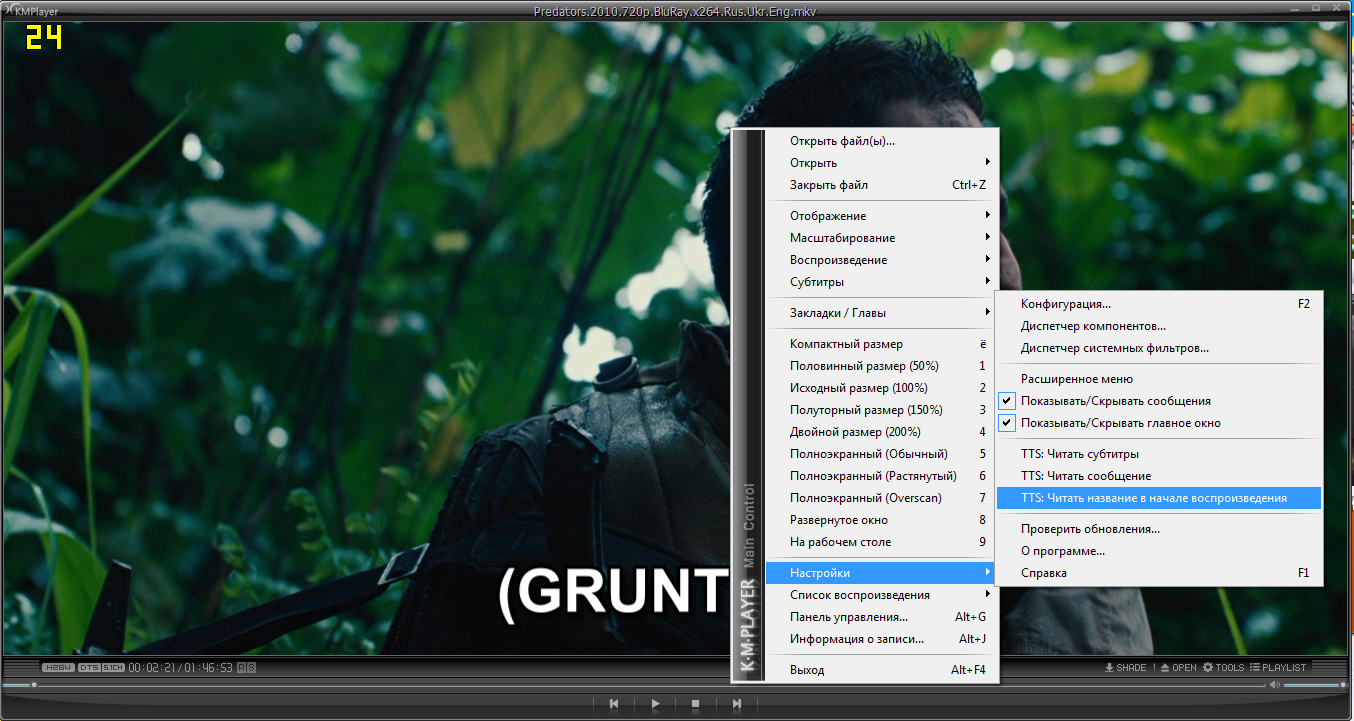1354x721 pixels.
Task: Adjust the volume slider
Action: click(x=1315, y=685)
